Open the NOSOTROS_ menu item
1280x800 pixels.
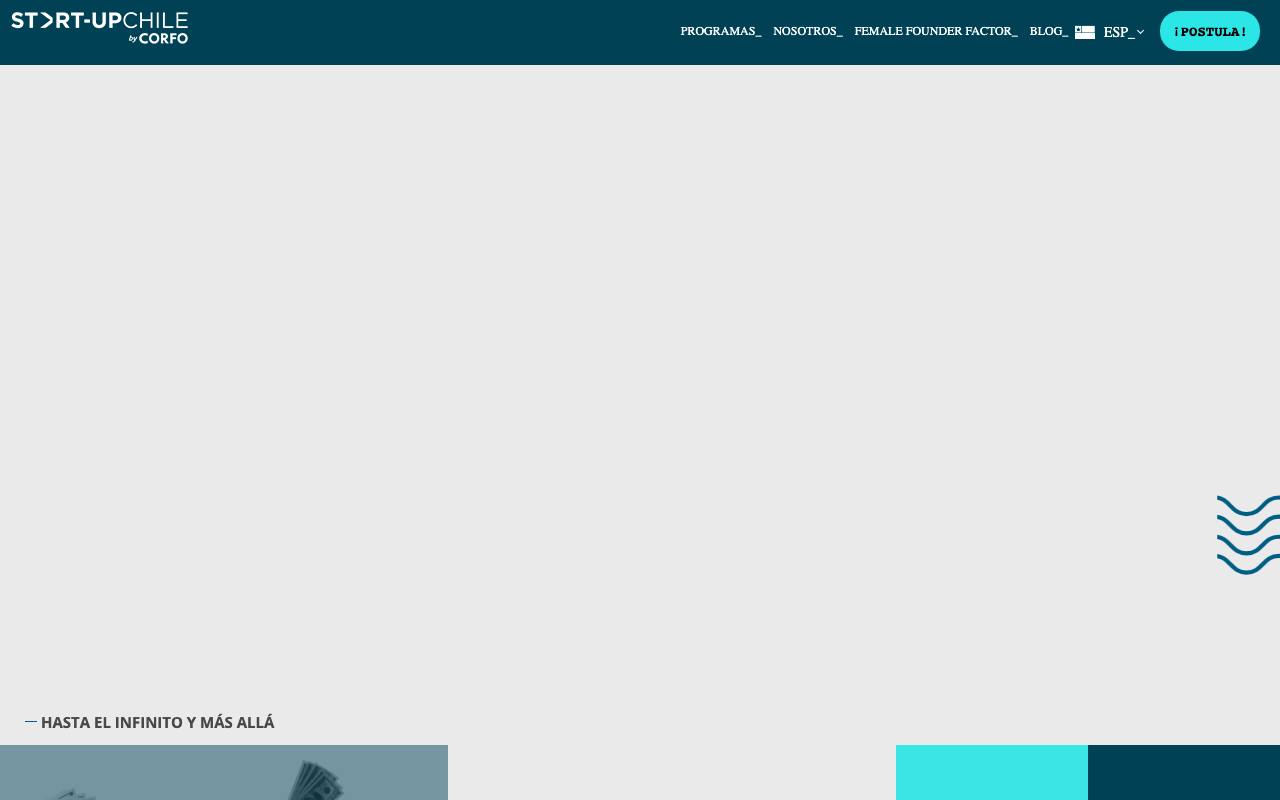[808, 31]
